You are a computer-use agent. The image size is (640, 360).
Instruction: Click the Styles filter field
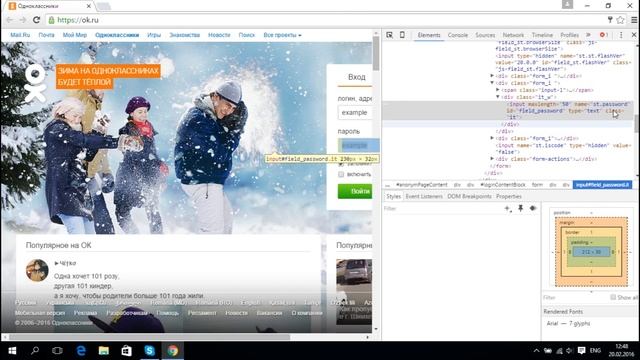tap(442, 208)
